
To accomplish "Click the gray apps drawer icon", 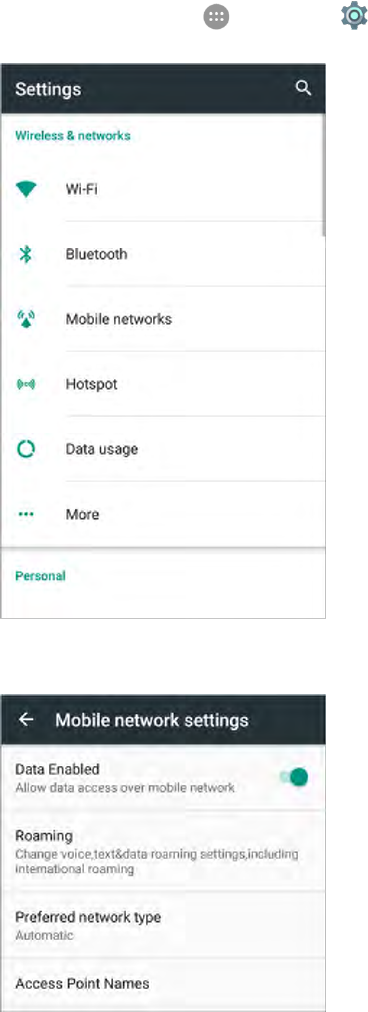I will [216, 17].
